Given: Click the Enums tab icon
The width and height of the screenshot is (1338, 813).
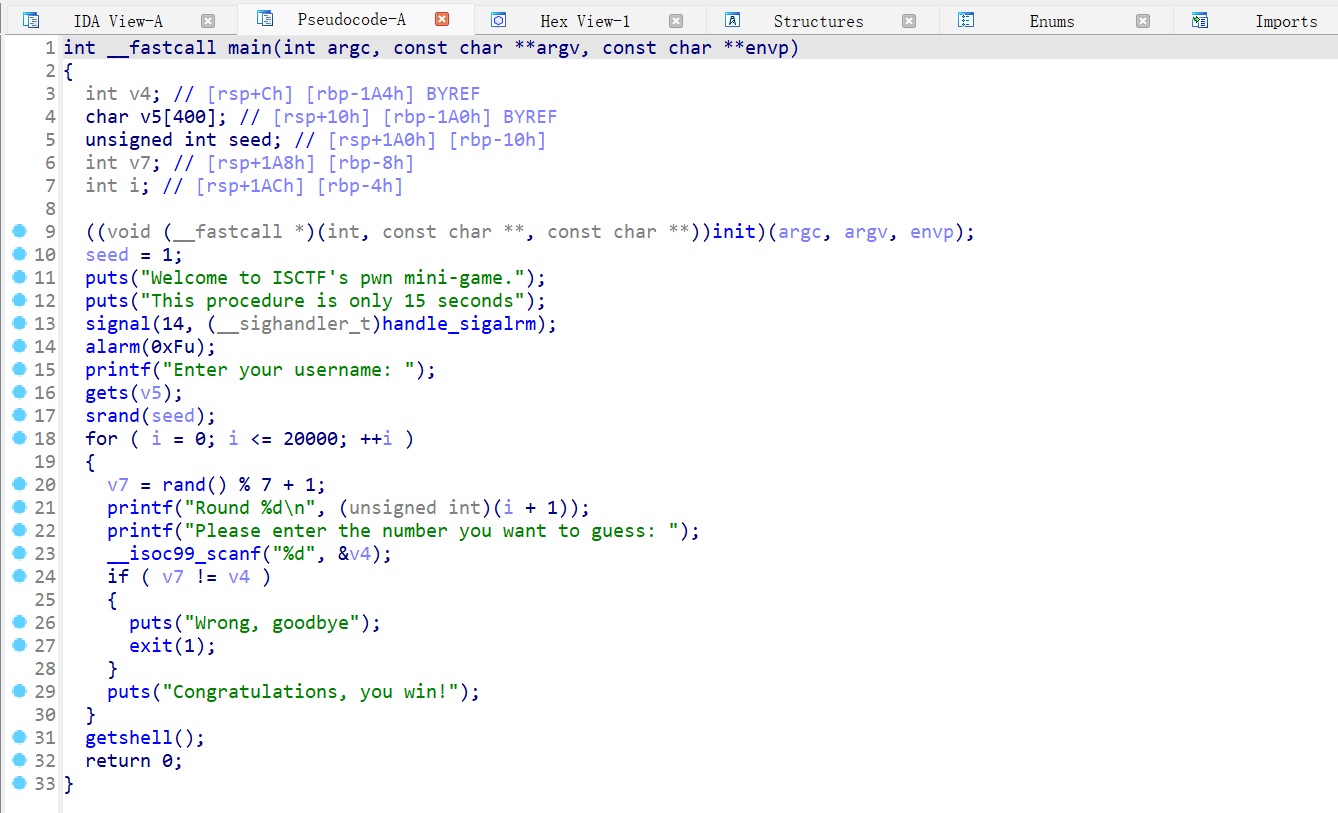Looking at the screenshot, I should click(x=966, y=21).
